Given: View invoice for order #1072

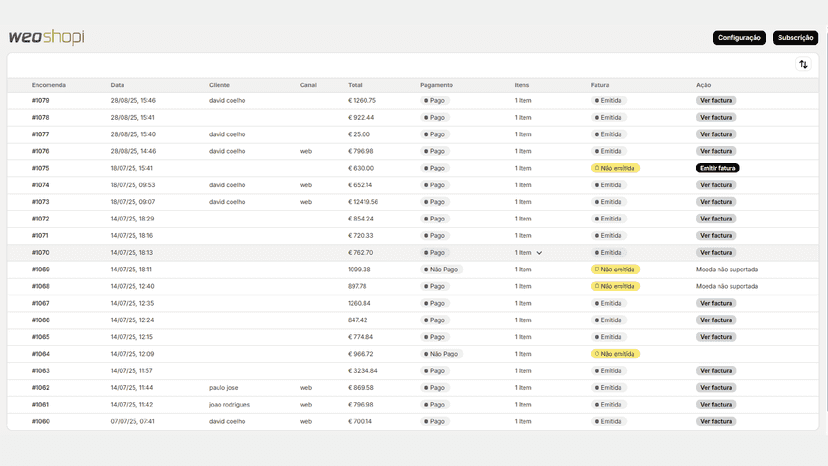Looking at the screenshot, I should (716, 219).
